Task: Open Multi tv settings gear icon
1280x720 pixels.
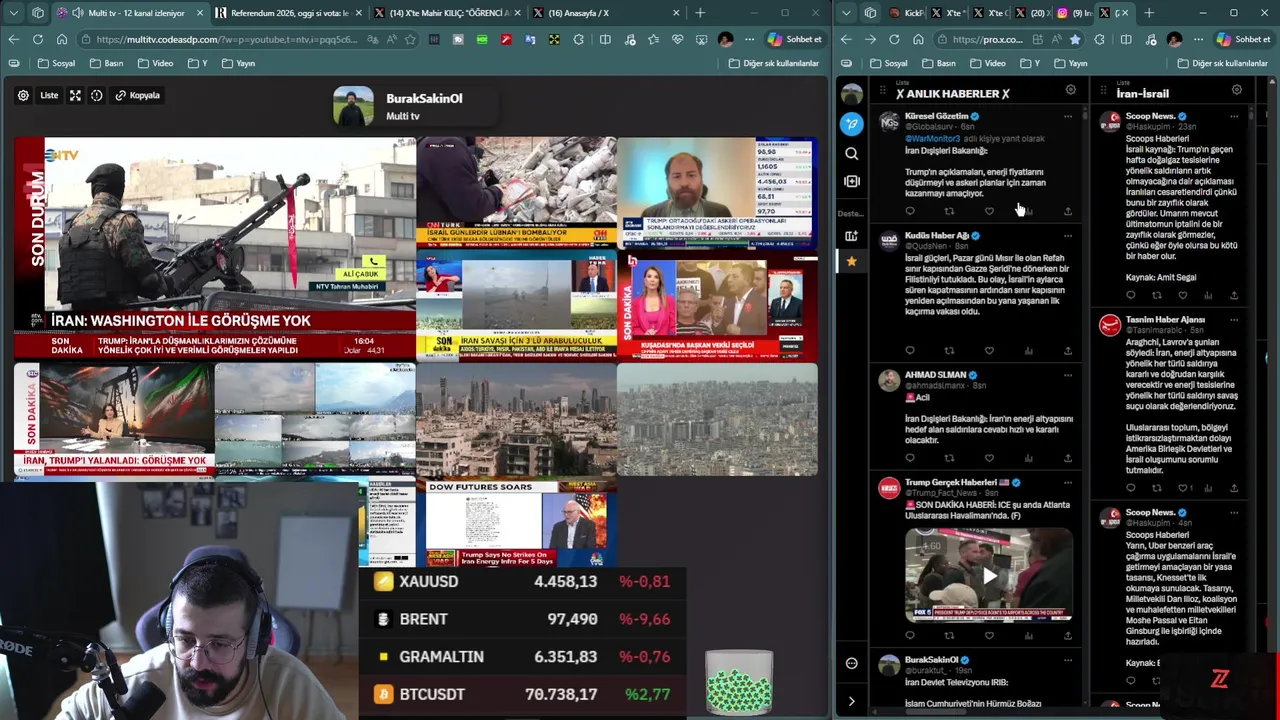Action: pos(23,95)
